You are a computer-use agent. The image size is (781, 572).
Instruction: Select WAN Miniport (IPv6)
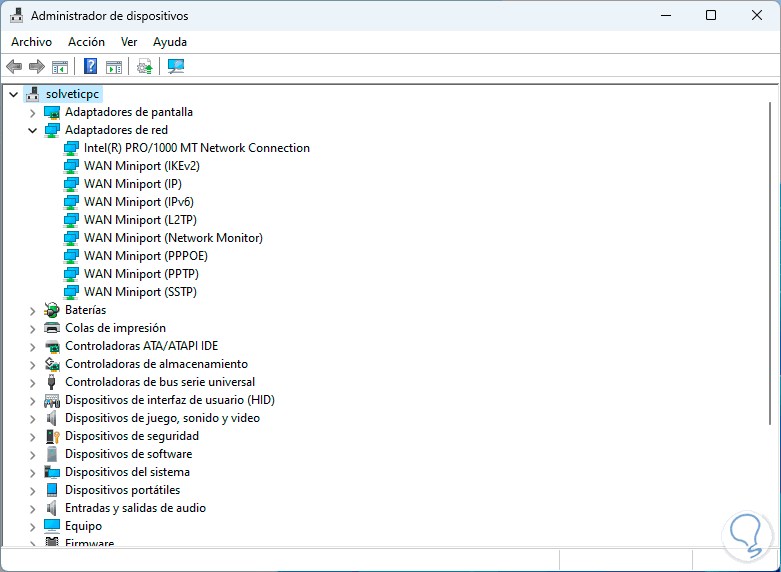(139, 202)
